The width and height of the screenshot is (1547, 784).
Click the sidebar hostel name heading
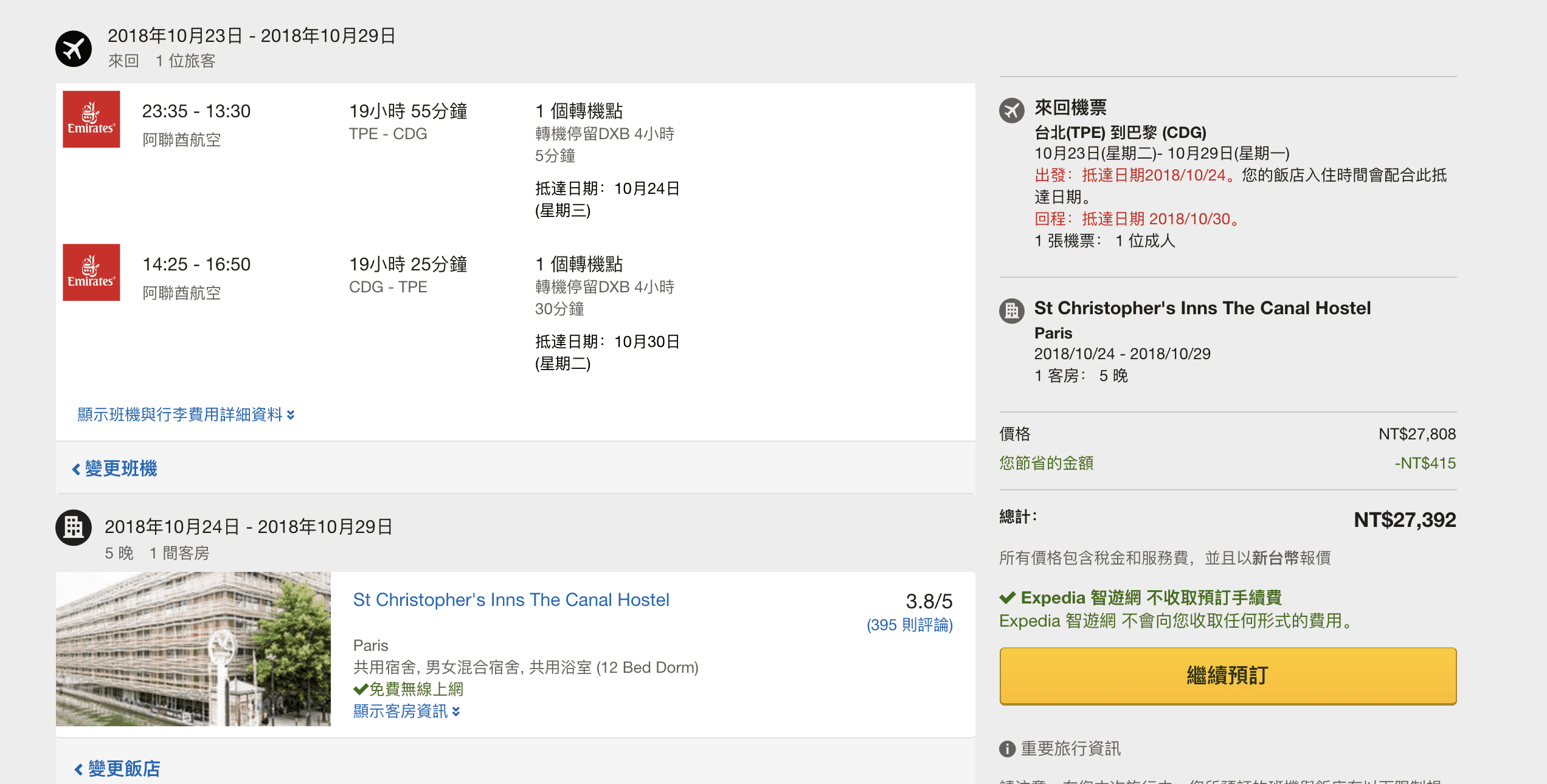click(1202, 308)
